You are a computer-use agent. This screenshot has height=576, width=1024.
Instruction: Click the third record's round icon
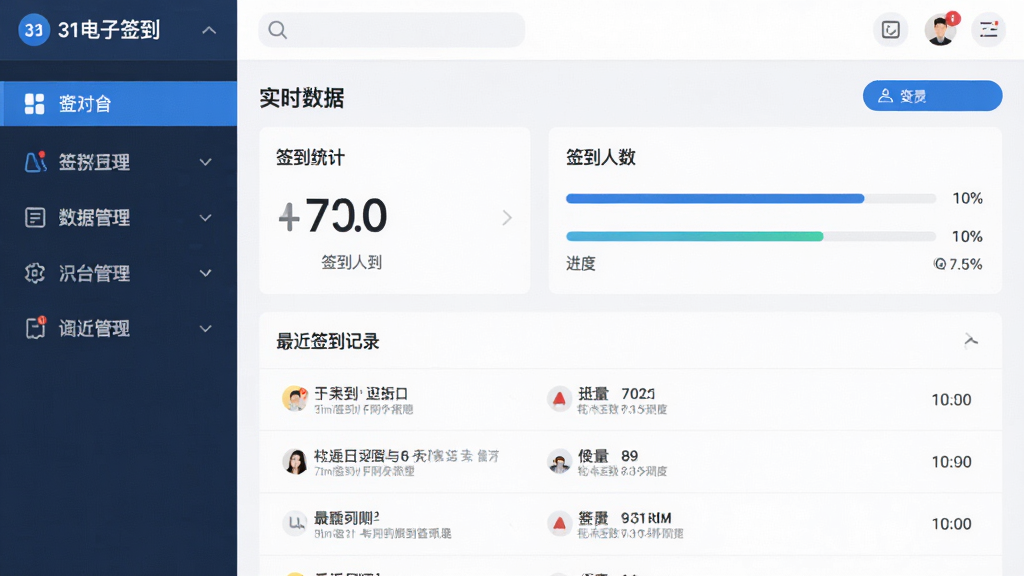(295, 523)
